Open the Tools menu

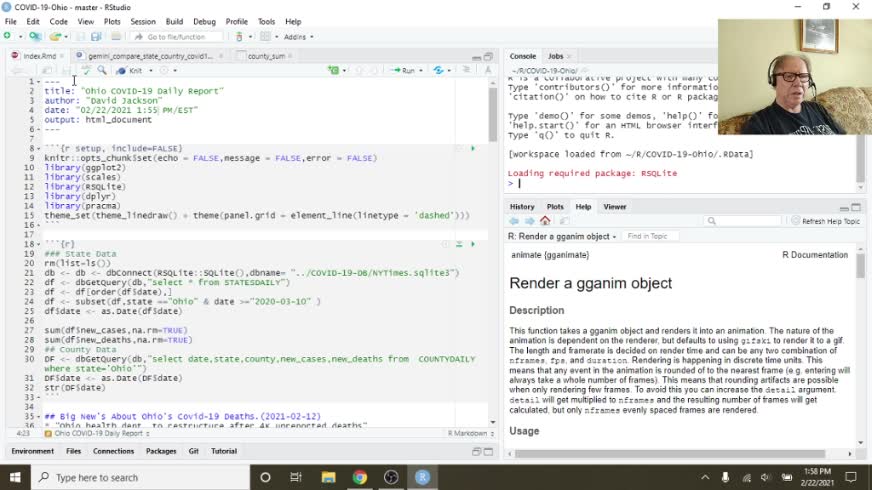coord(266,22)
